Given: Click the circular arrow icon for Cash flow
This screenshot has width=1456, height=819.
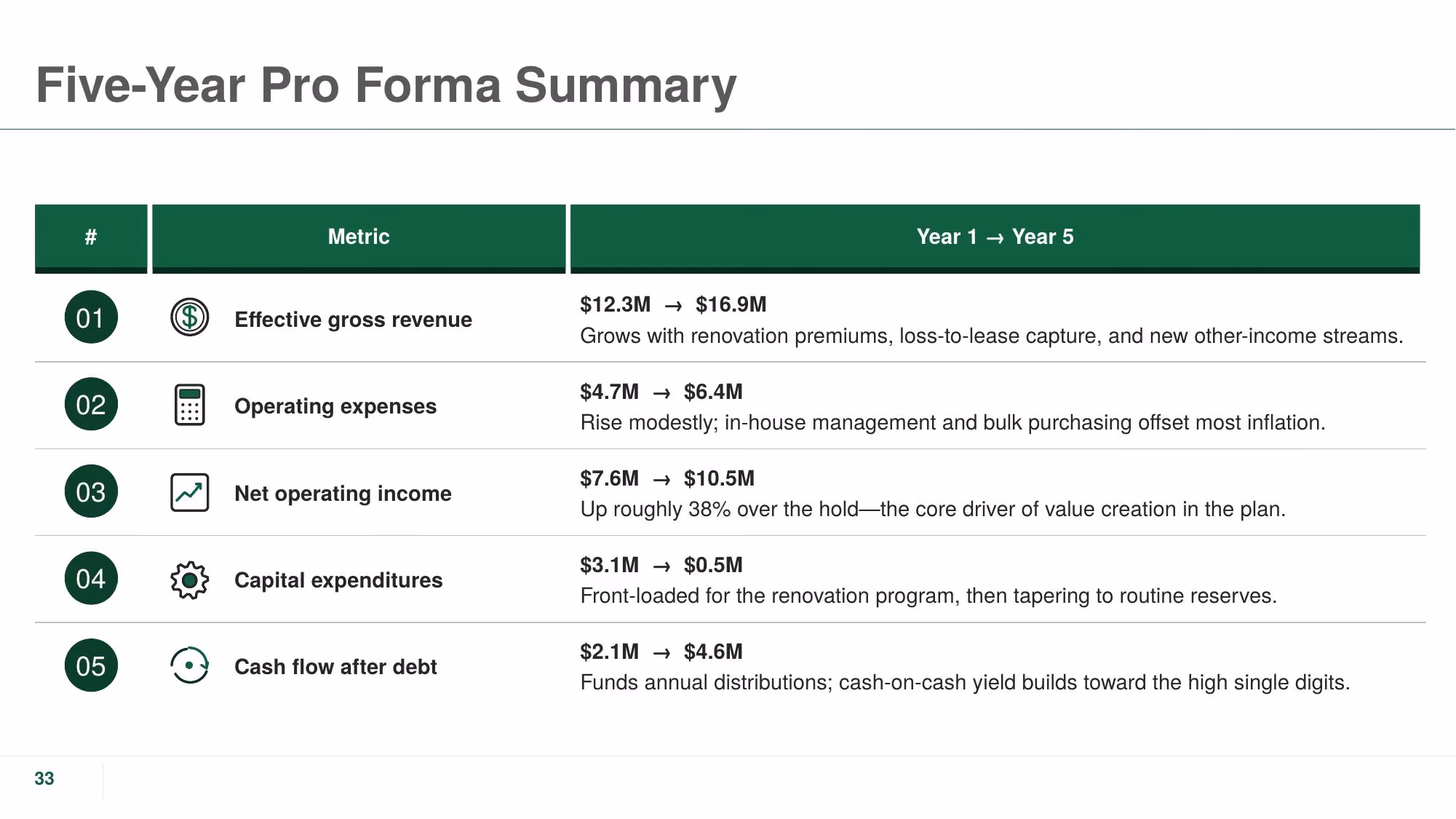Looking at the screenshot, I should tap(189, 665).
